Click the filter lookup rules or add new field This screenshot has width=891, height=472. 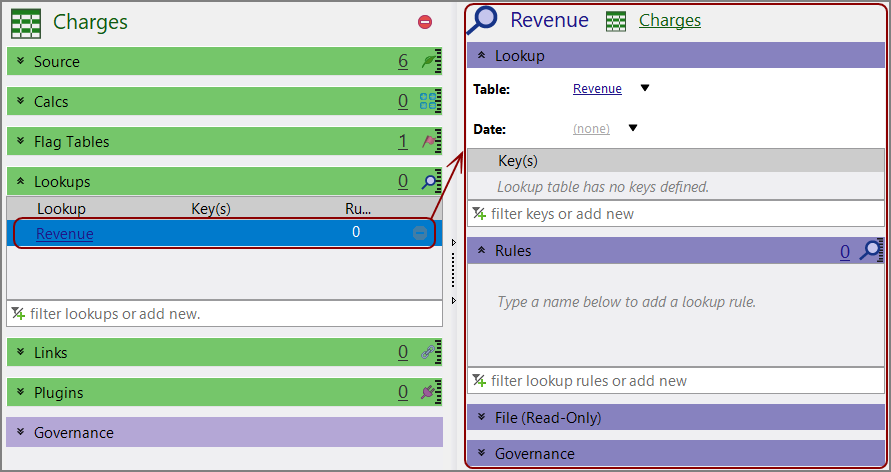pos(676,381)
